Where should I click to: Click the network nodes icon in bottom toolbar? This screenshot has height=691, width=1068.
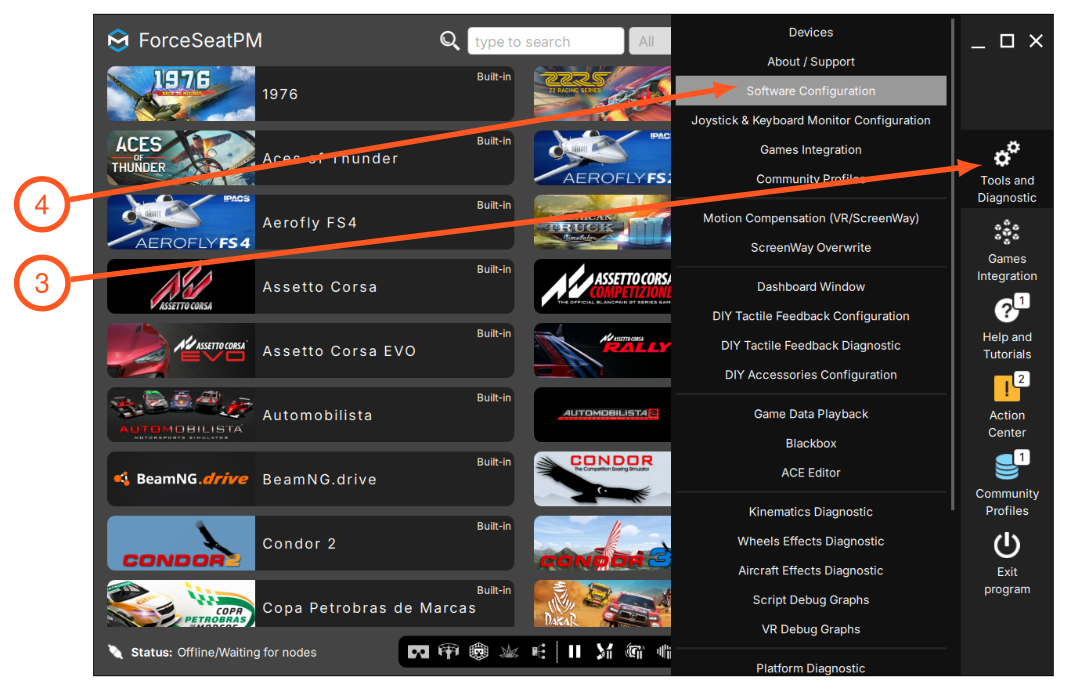[x=539, y=652]
